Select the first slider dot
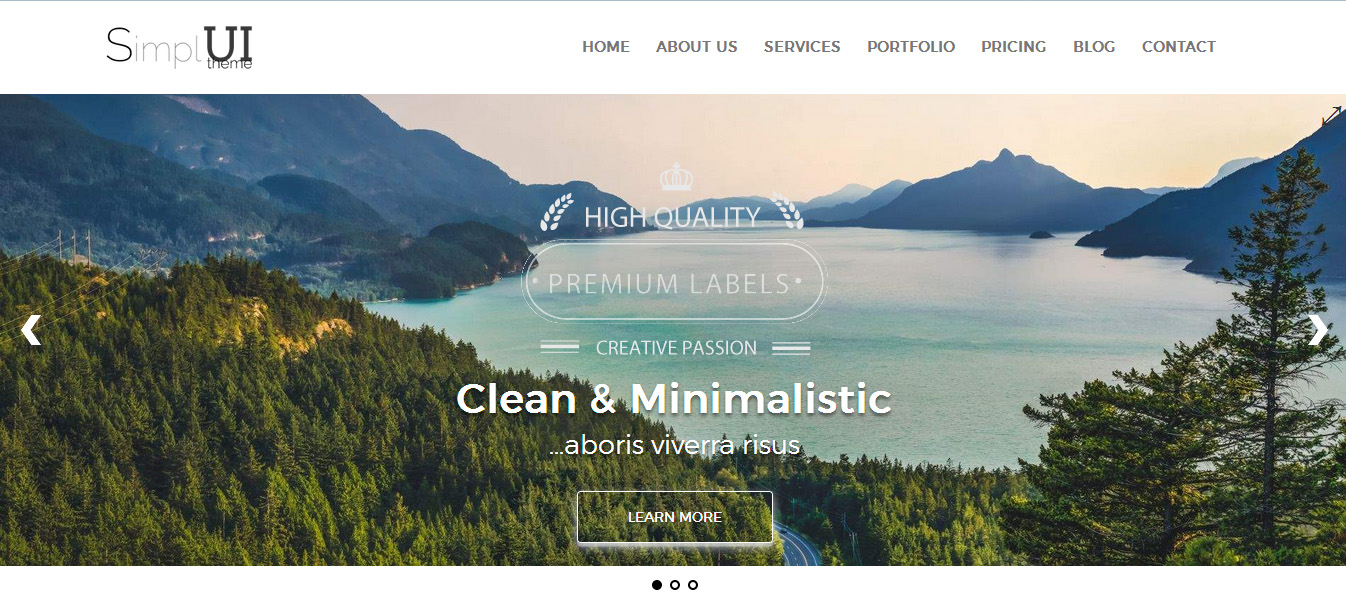Image resolution: width=1346 pixels, height=608 pixels. click(x=657, y=585)
